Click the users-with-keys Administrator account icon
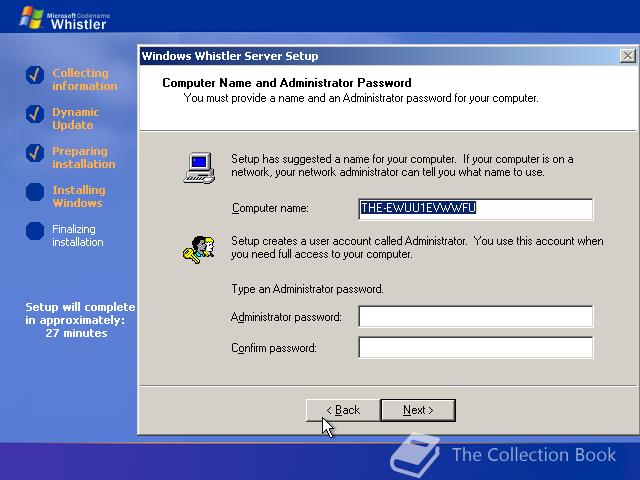This screenshot has height=480, width=640. (199, 249)
